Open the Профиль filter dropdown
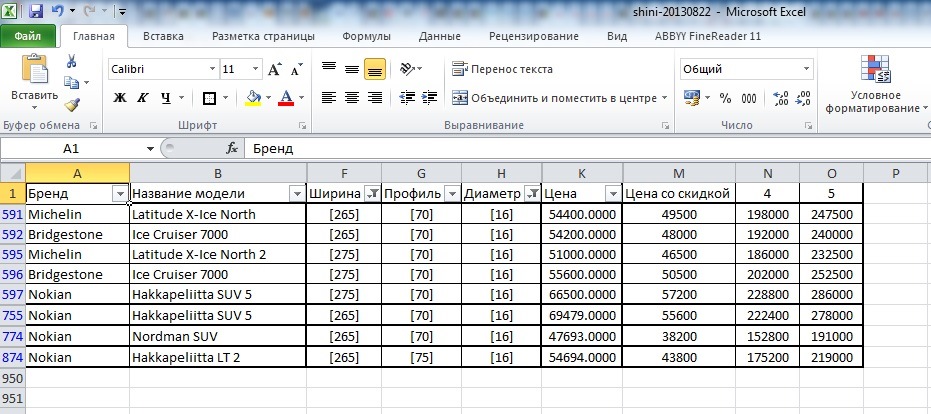 point(452,194)
